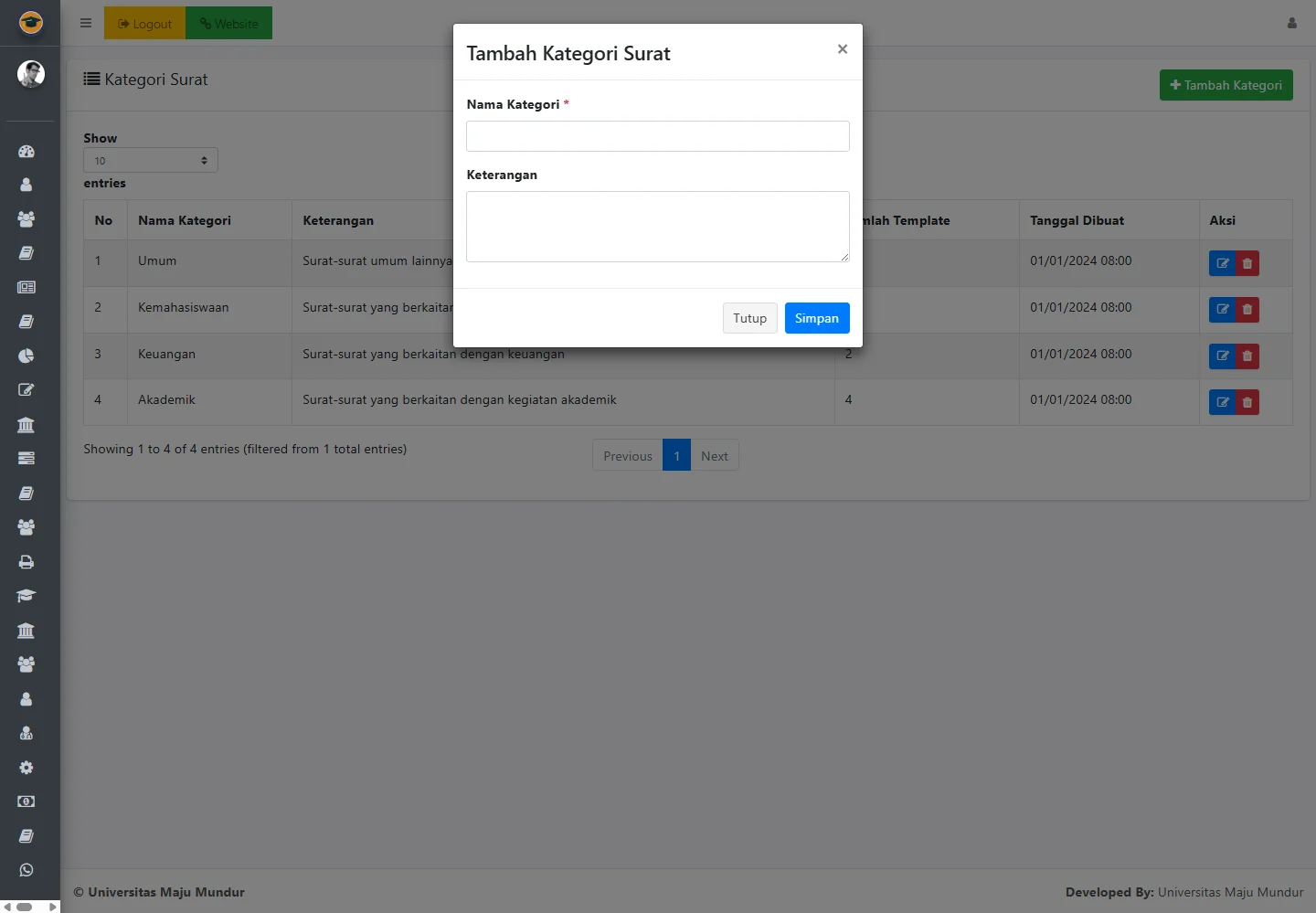Focus the Nama Kategori input field
Viewport: 1316px width, 913px height.
coord(657,136)
